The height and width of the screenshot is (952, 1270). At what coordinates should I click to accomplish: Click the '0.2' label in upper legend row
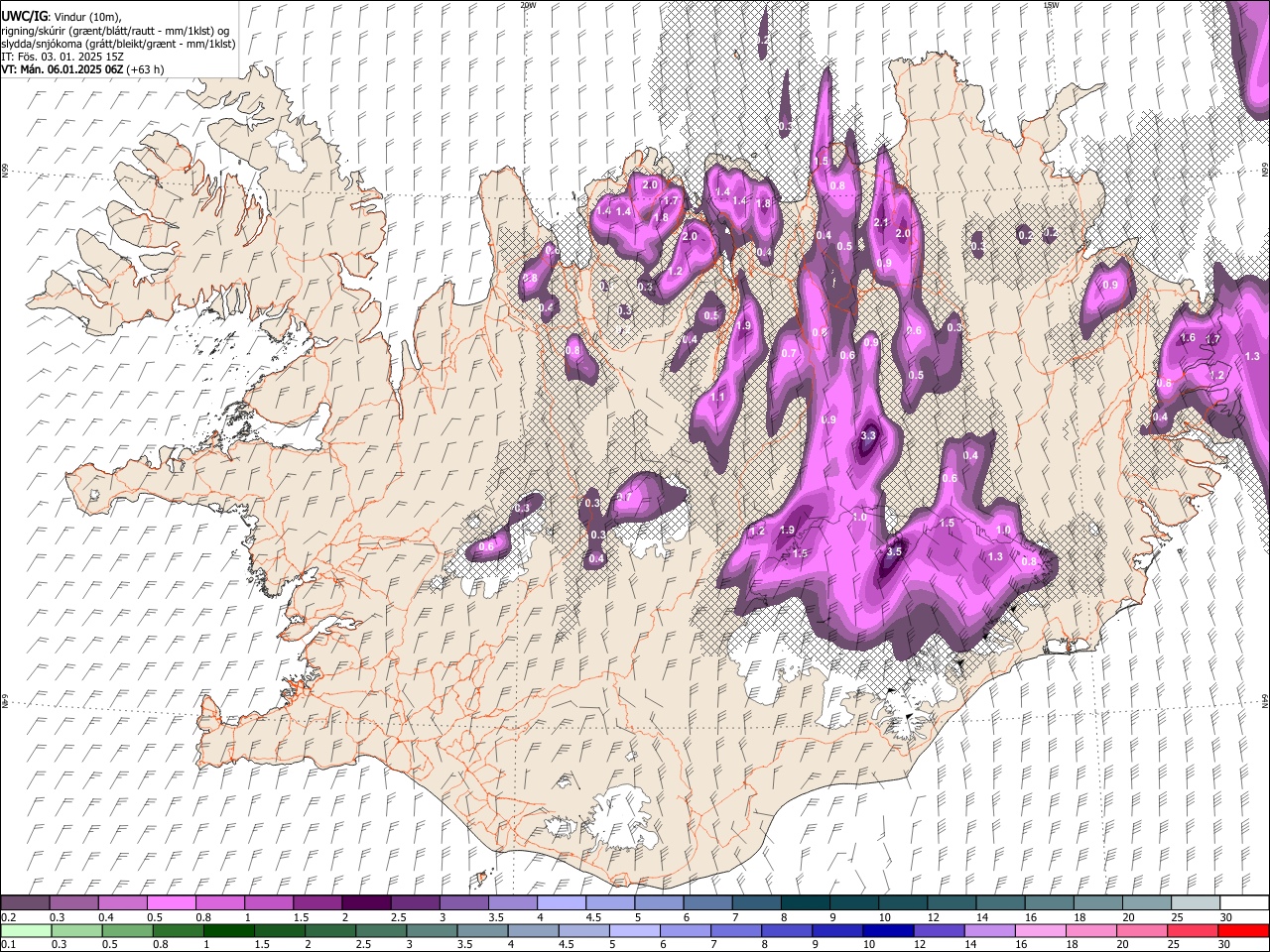(x=8, y=917)
